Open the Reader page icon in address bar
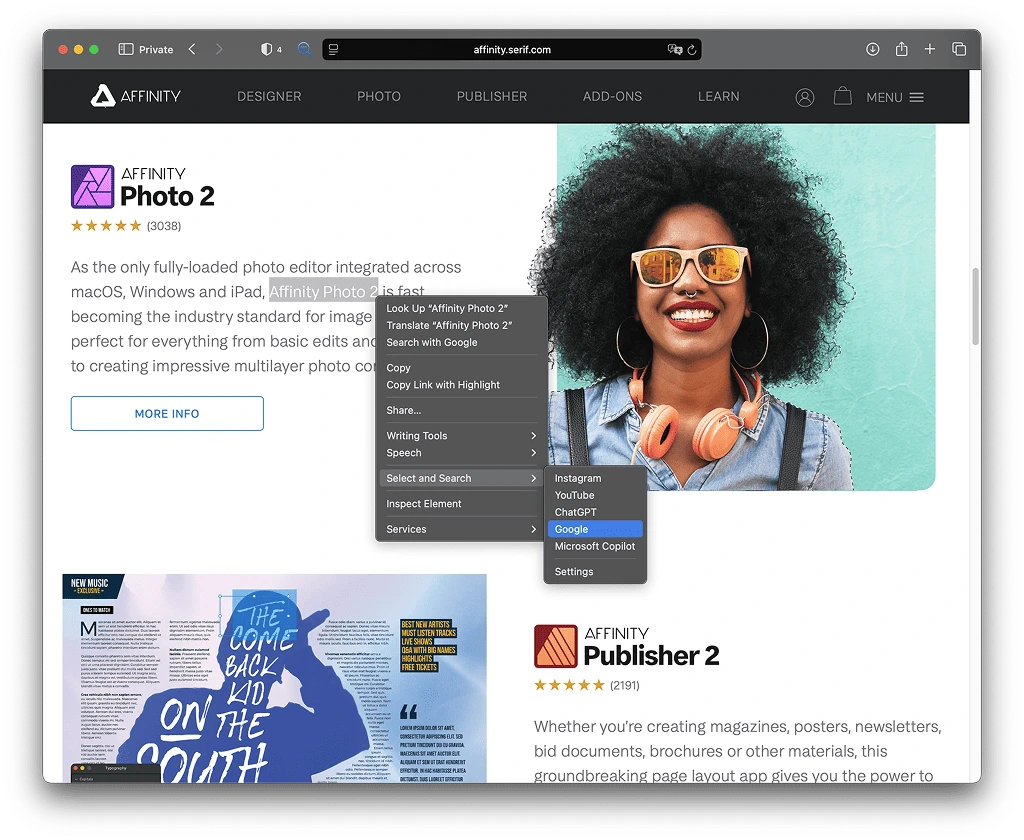 click(x=333, y=49)
